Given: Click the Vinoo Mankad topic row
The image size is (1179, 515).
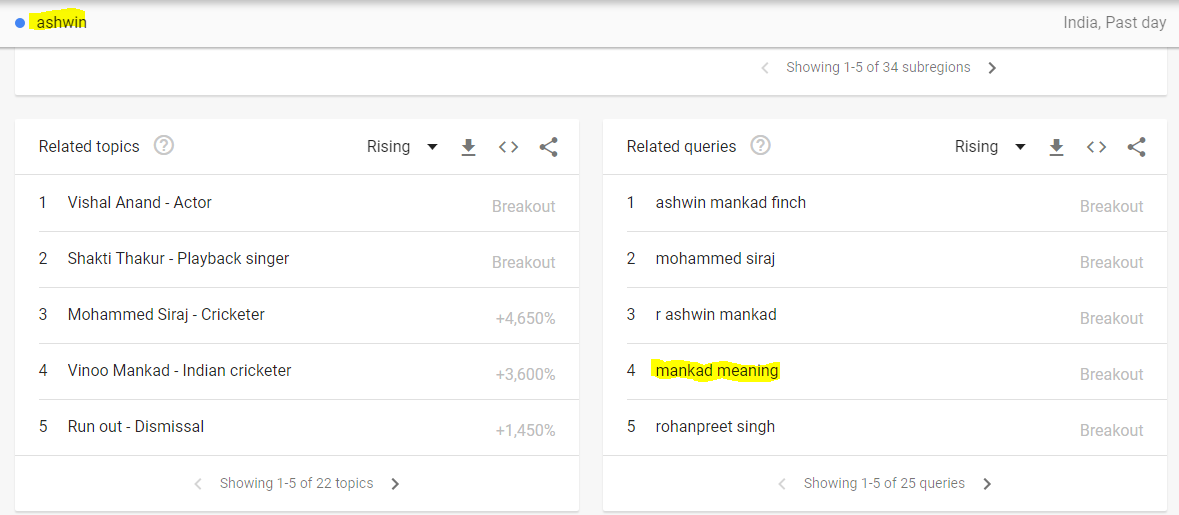Looking at the screenshot, I should tap(180, 371).
